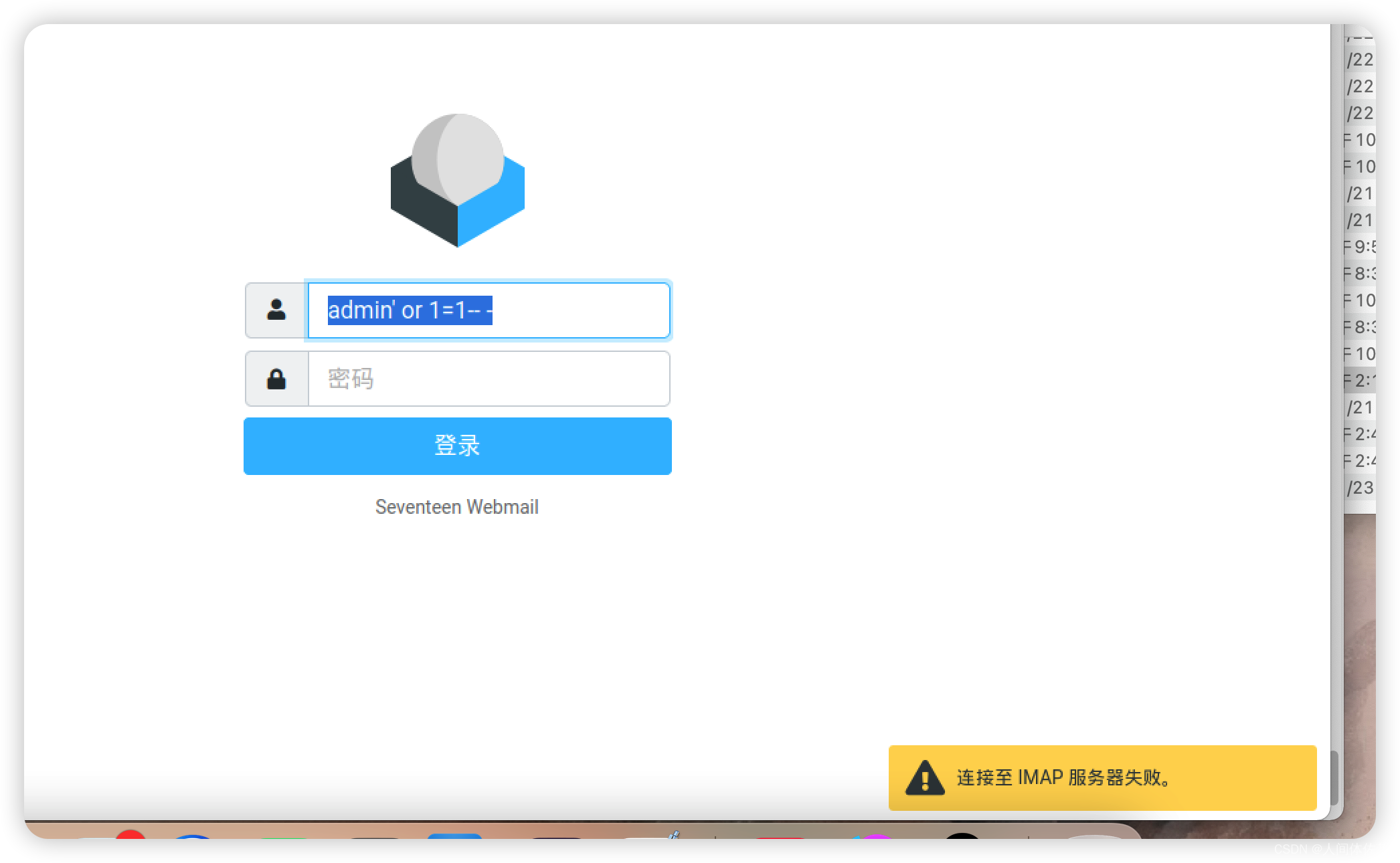Click the vertical scrollbar thumb at window's right

click(x=1334, y=777)
